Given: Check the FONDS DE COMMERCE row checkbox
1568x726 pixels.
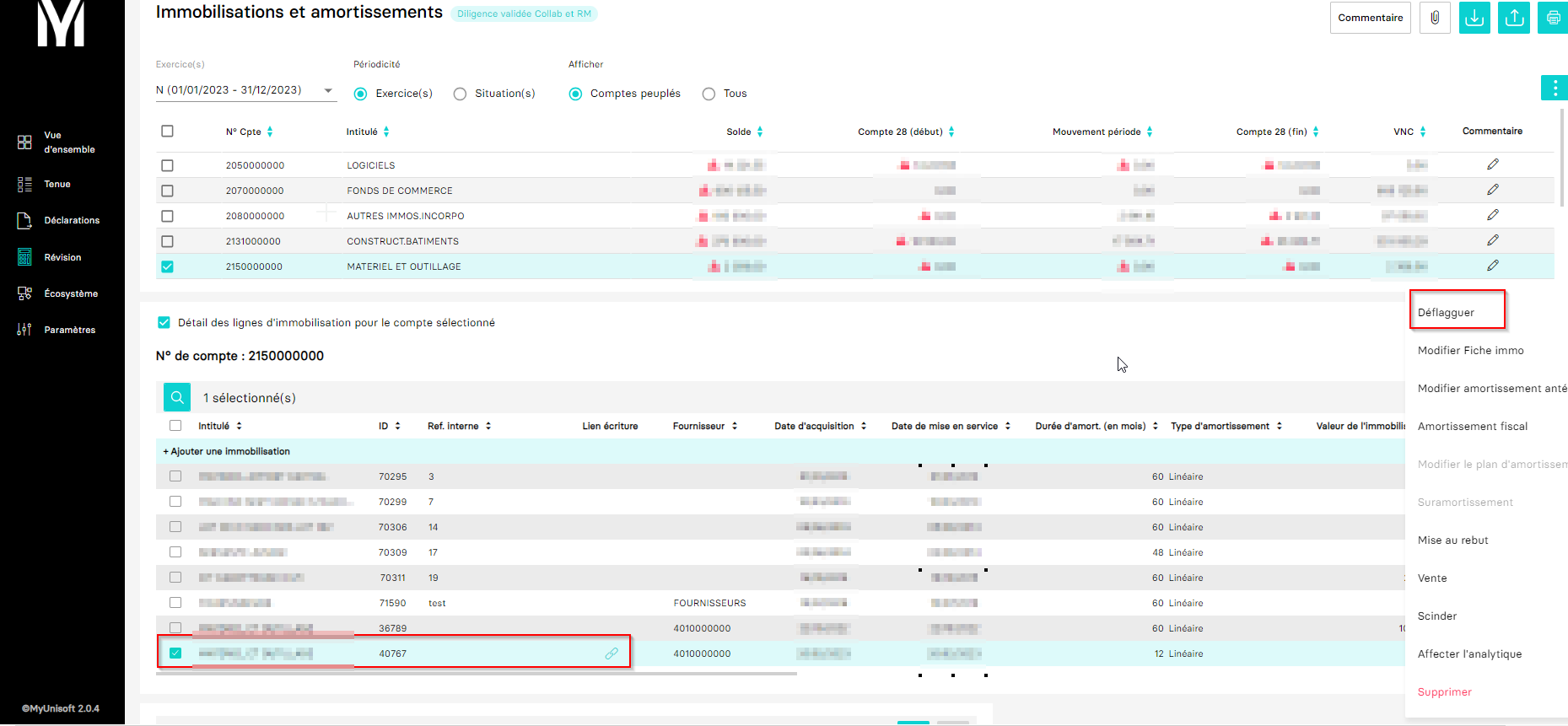Looking at the screenshot, I should click(167, 191).
